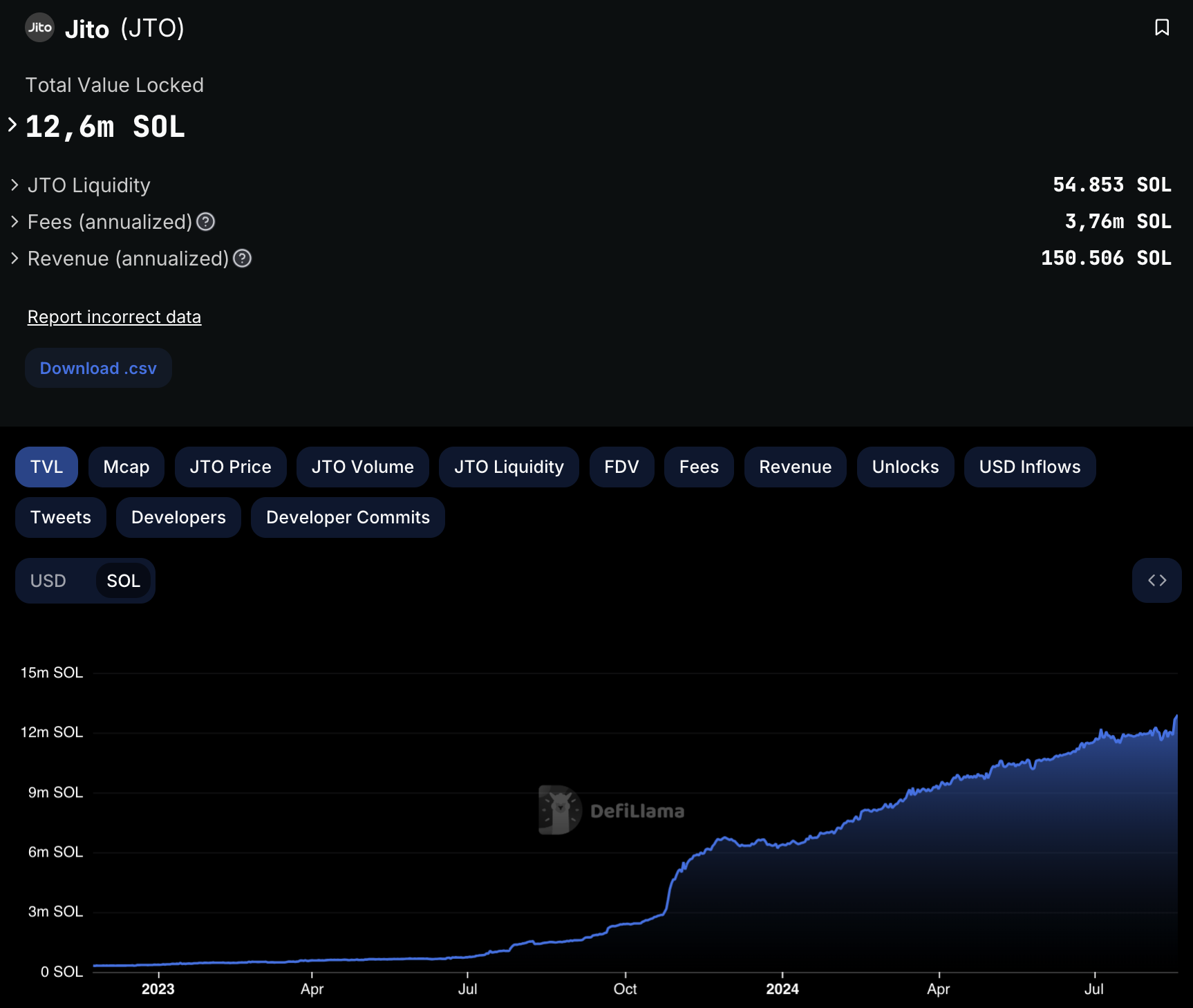
Task: Toggle the JTO Liquidity chart series
Action: pyautogui.click(x=509, y=467)
